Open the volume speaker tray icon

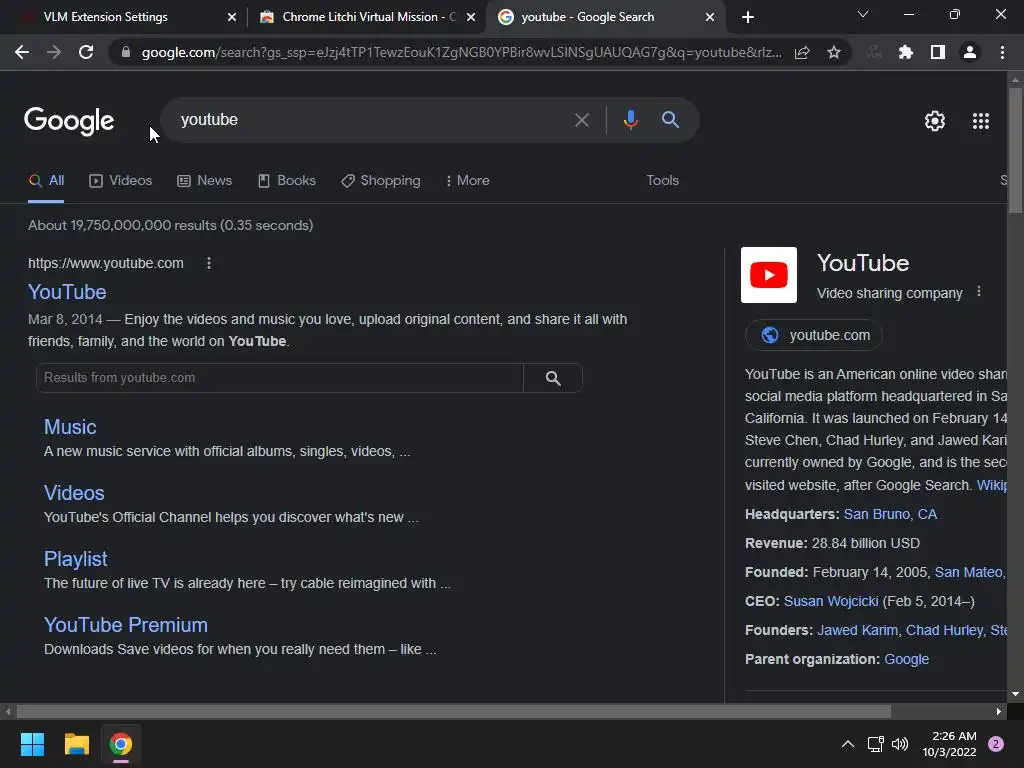click(x=900, y=744)
